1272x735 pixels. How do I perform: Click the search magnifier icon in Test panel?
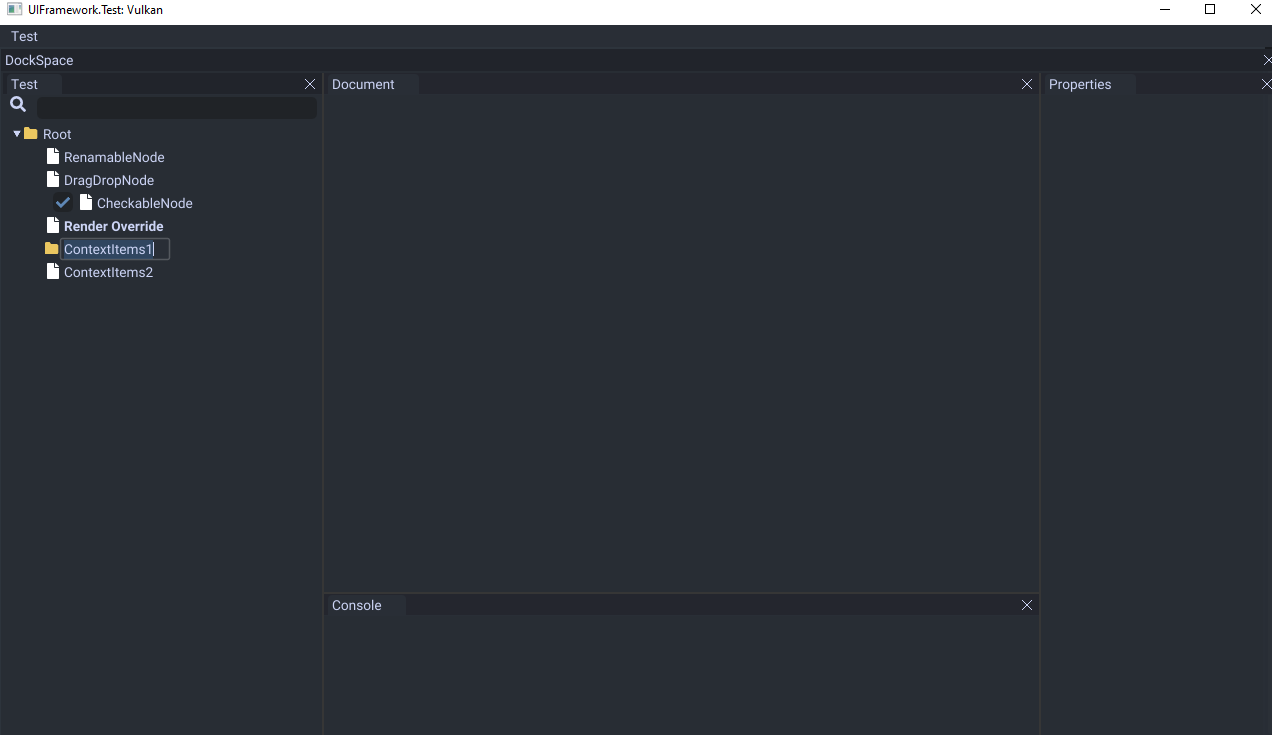tap(17, 104)
